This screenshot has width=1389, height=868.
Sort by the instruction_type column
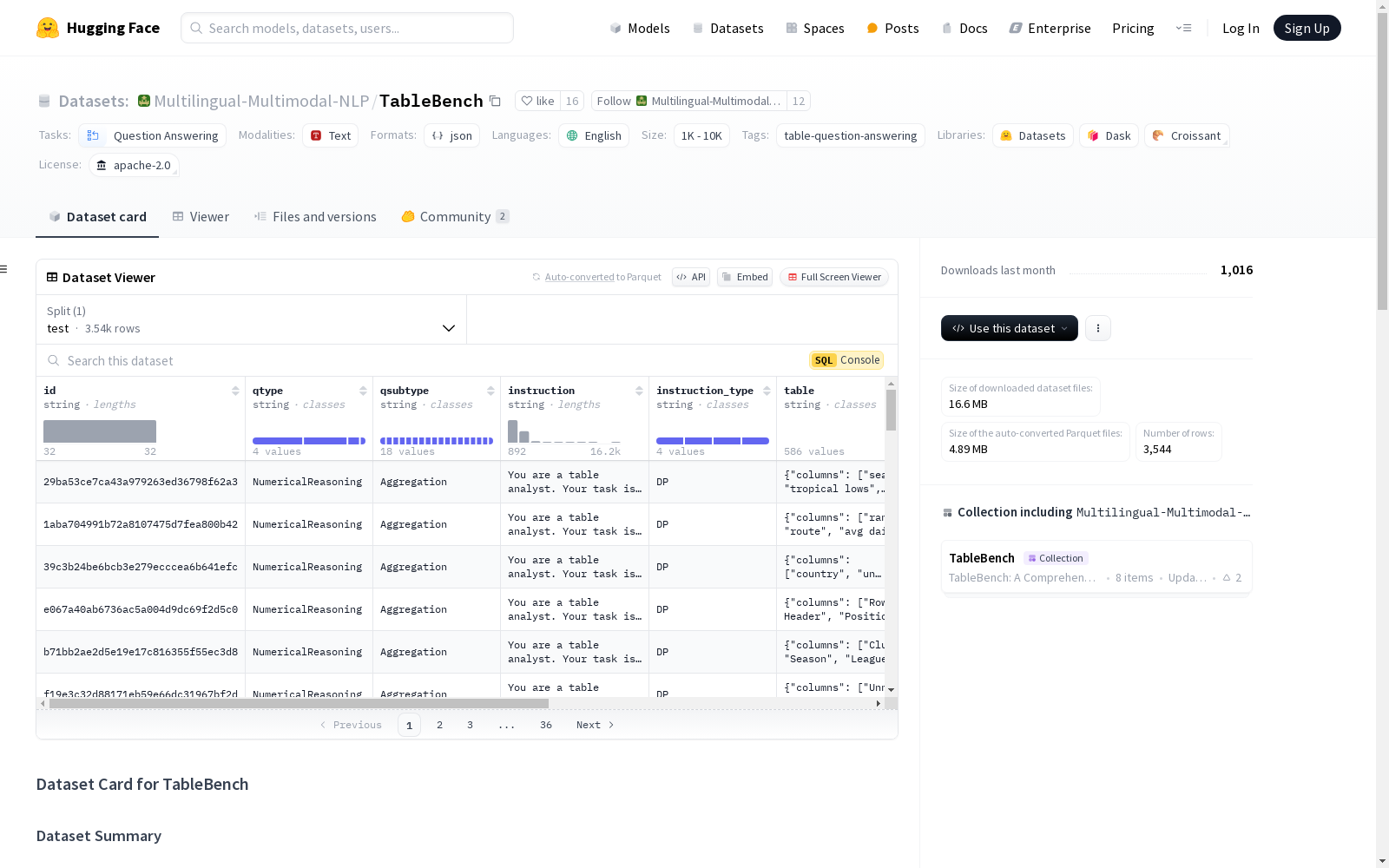[x=767, y=391]
